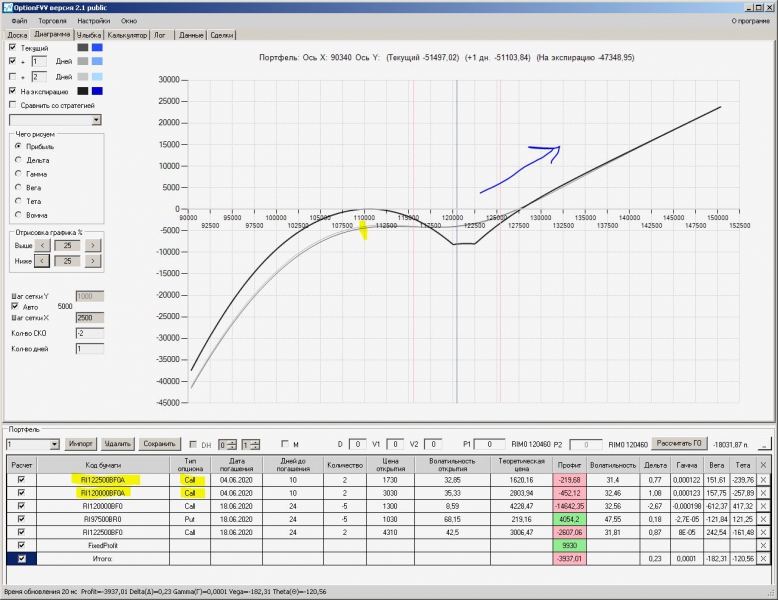Click the small button right of -18031,87
778x600 pixels.
[766, 444]
